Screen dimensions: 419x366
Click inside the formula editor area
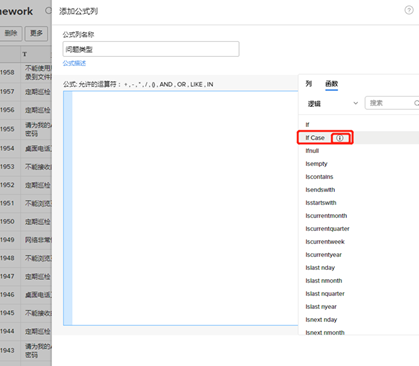184,208
